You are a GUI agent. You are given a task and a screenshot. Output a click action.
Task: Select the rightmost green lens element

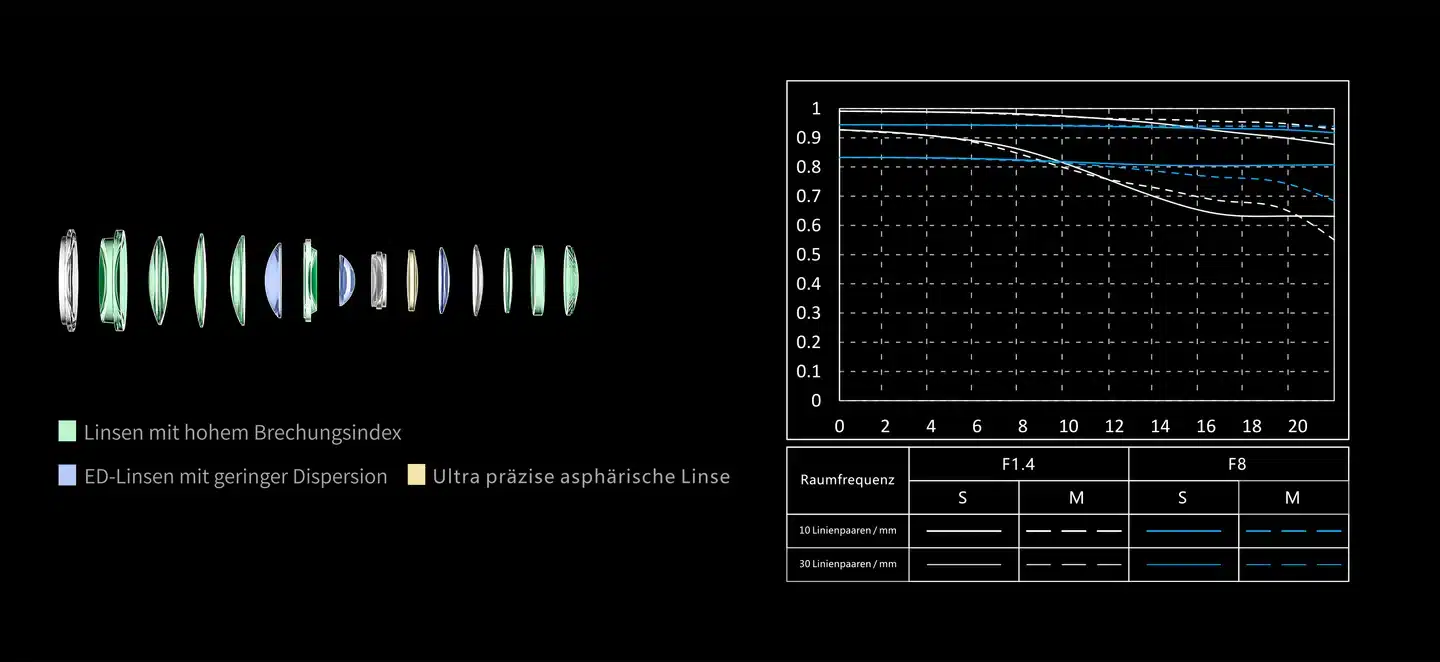pos(570,281)
